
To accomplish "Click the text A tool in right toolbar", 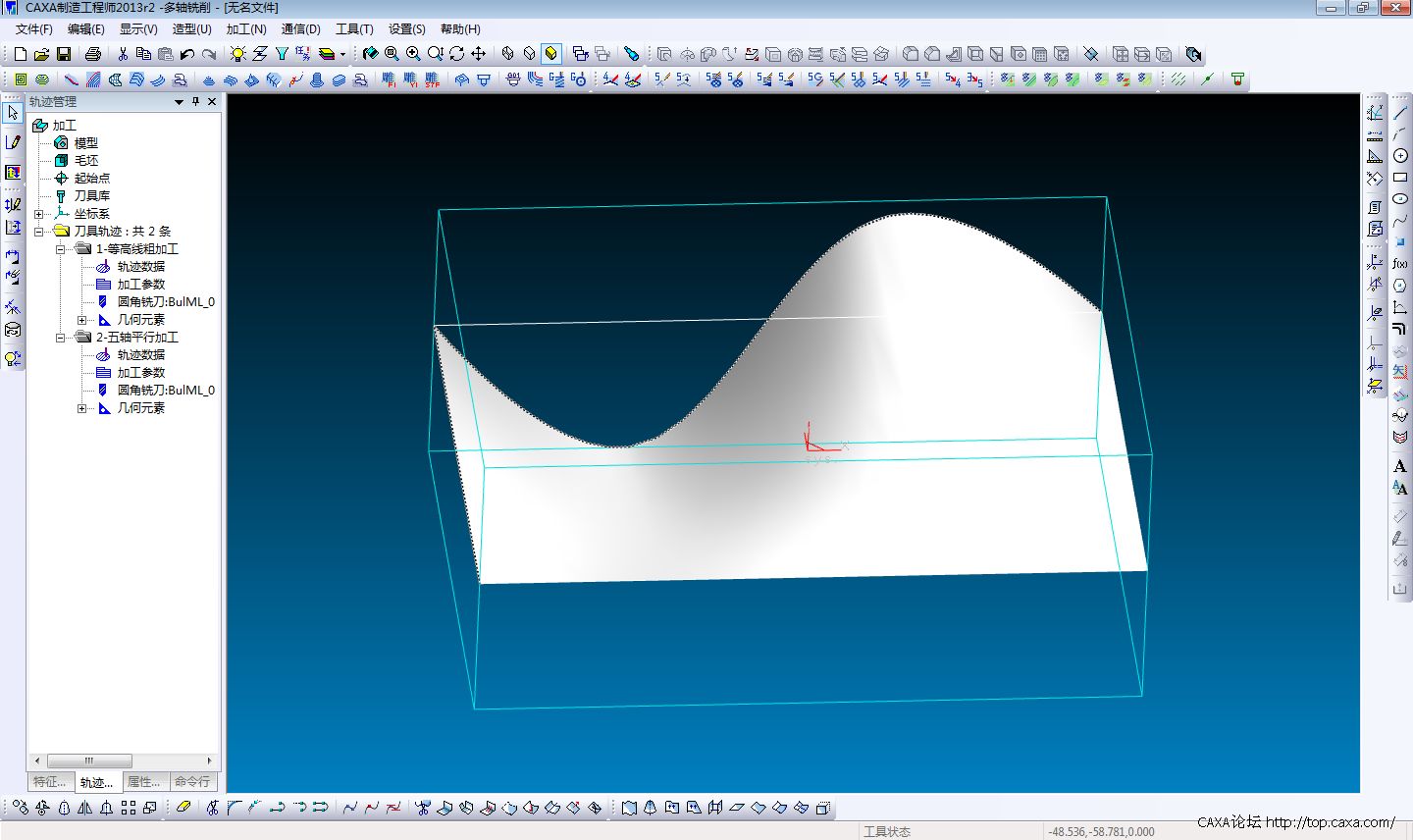I will coord(1400,466).
